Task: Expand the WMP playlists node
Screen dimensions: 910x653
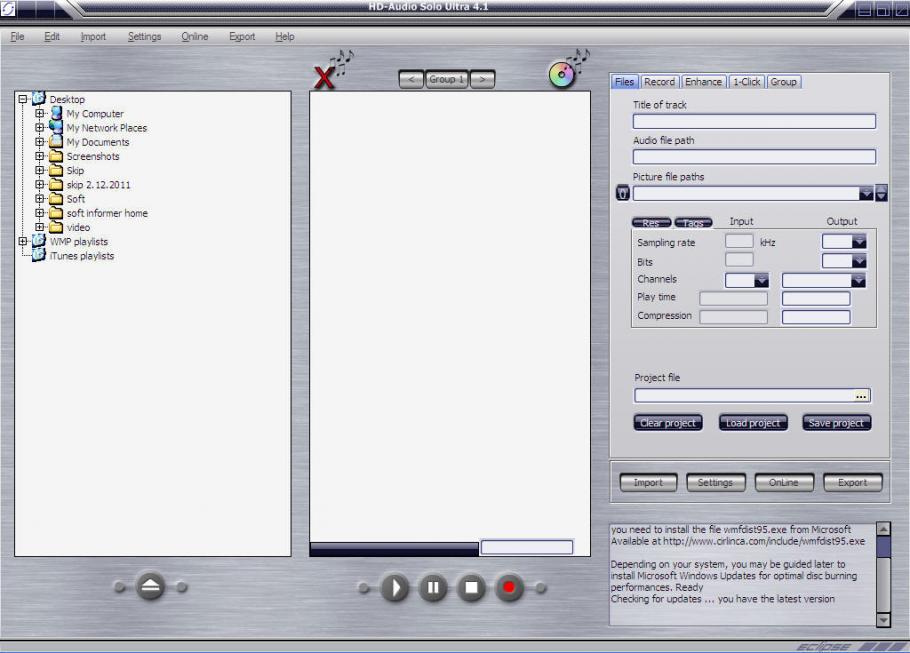Action: pos(23,241)
